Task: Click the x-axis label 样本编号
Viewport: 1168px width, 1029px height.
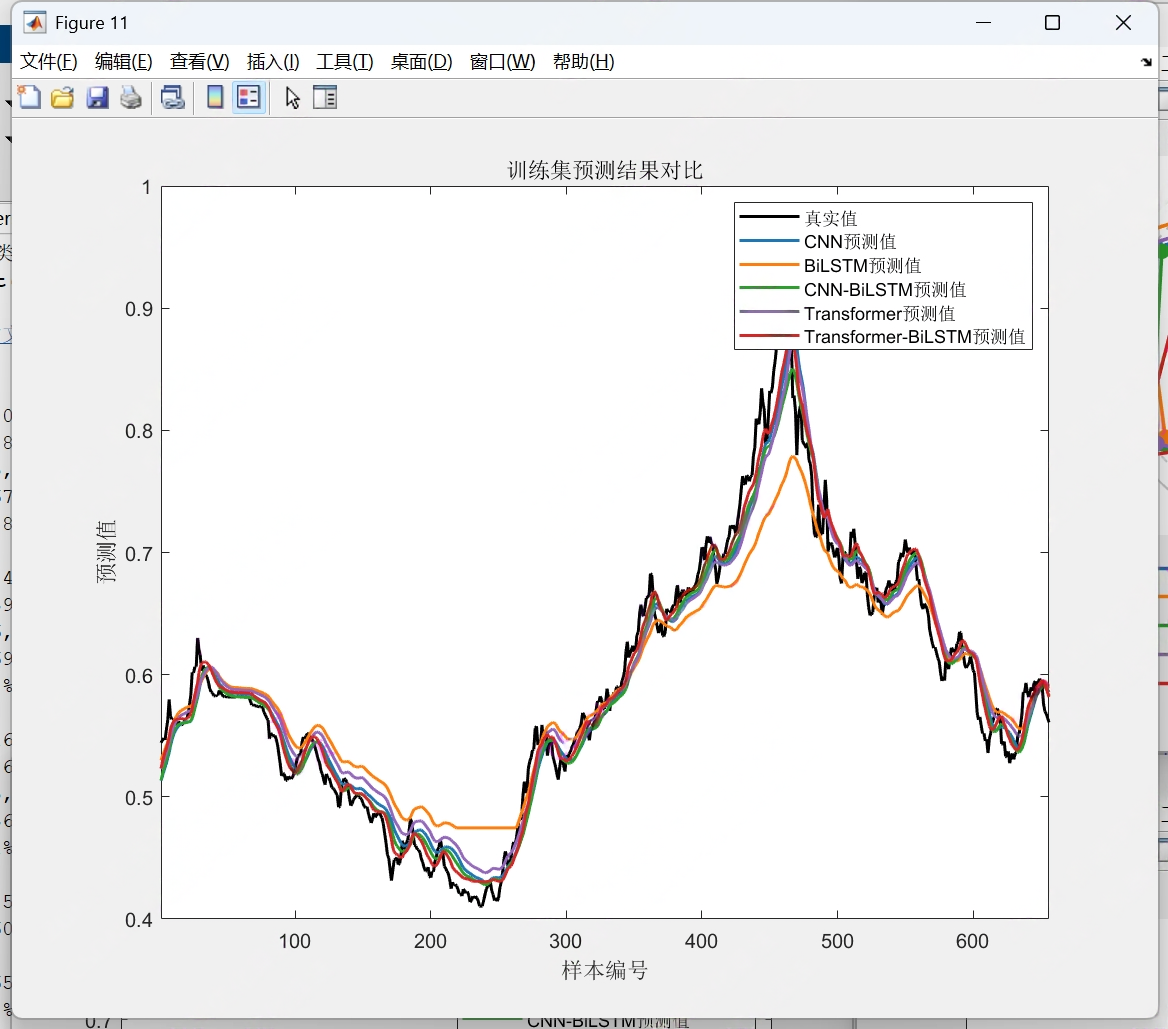Action: click(x=605, y=970)
